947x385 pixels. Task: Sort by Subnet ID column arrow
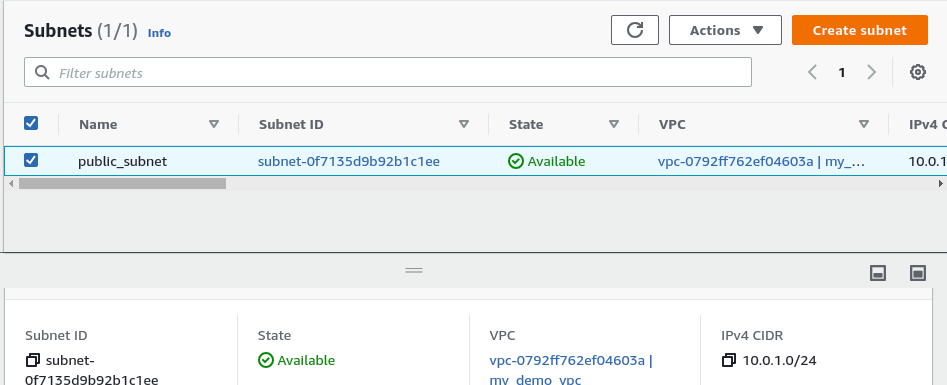pos(463,124)
